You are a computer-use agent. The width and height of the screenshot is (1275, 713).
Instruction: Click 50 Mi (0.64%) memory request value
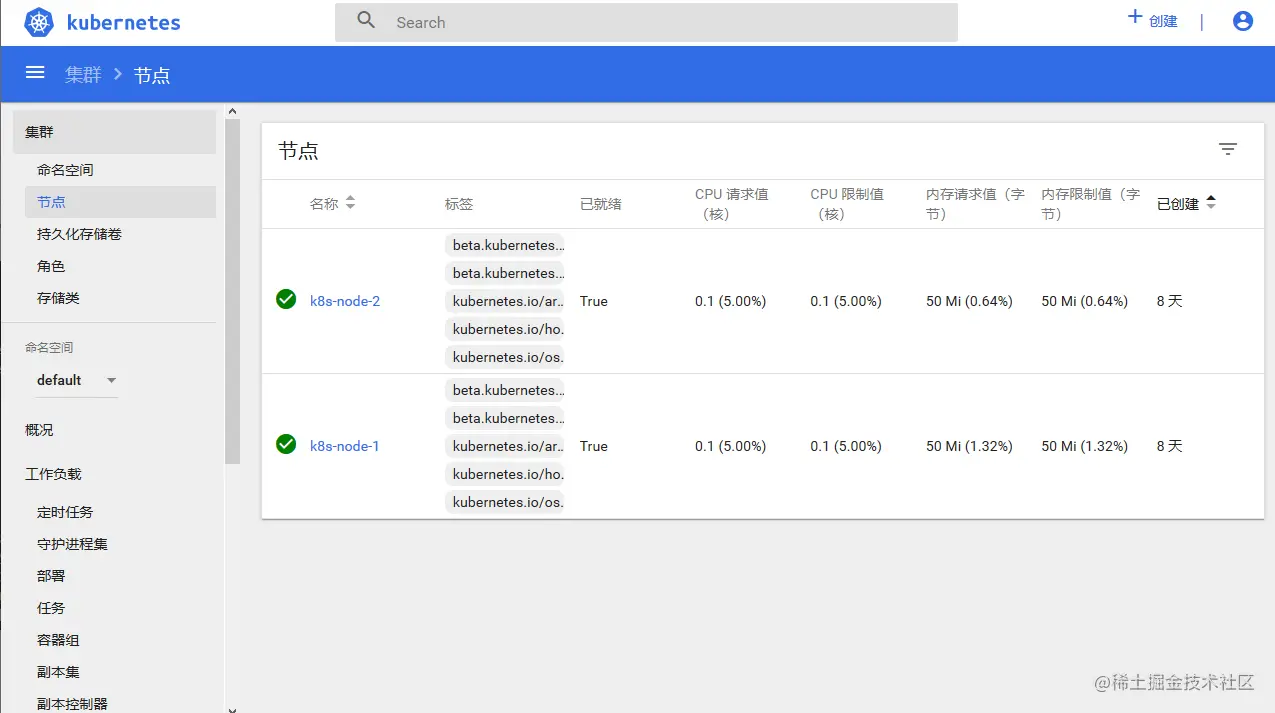click(x=969, y=301)
